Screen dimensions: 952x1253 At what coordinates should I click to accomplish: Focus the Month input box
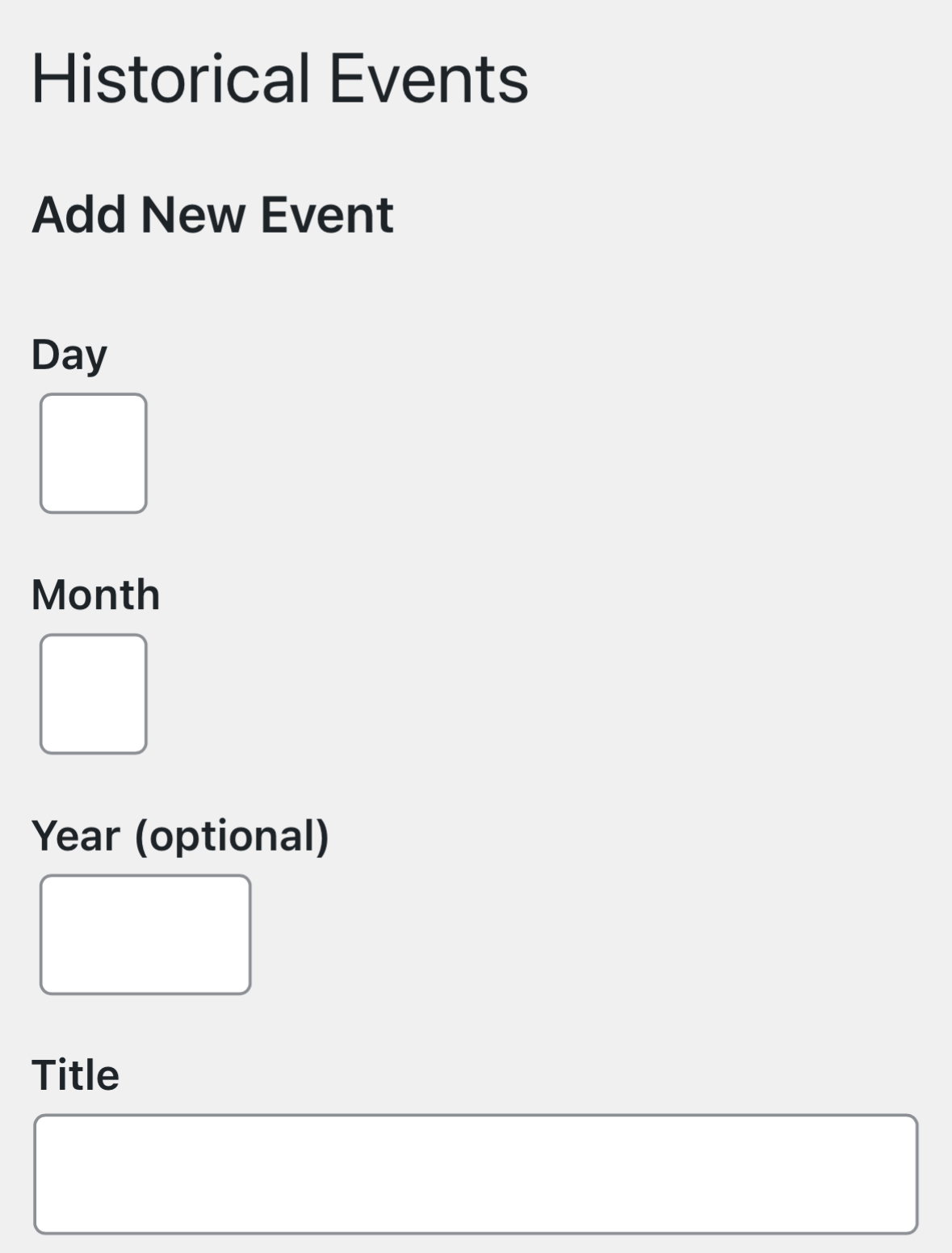[94, 694]
